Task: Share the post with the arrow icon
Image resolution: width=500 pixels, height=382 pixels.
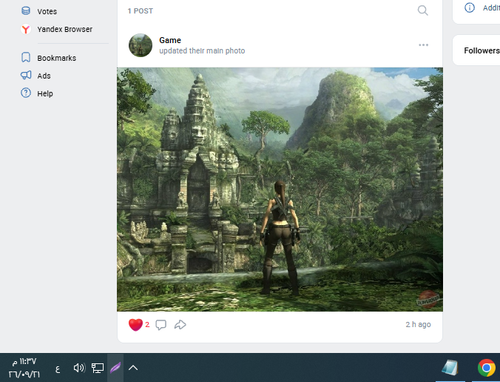Action: pyautogui.click(x=180, y=325)
